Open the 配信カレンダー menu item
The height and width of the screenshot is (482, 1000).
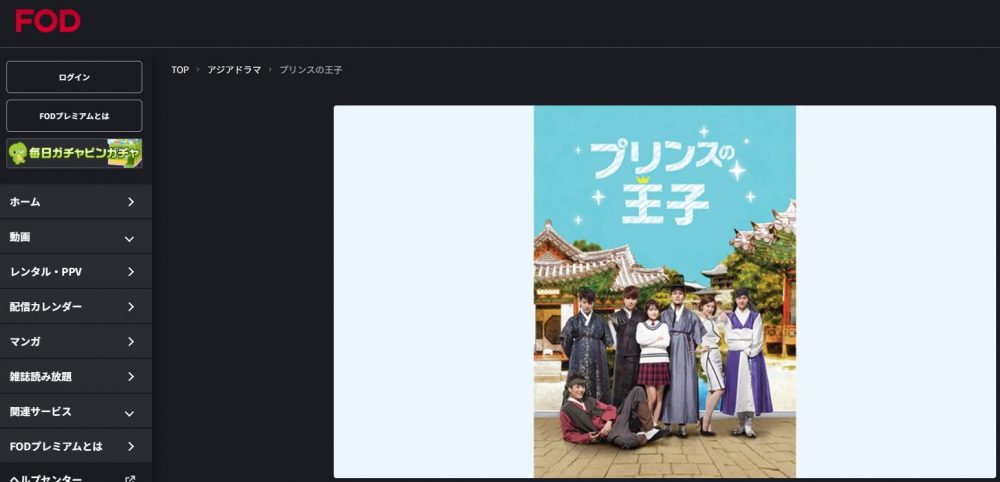[x=76, y=307]
